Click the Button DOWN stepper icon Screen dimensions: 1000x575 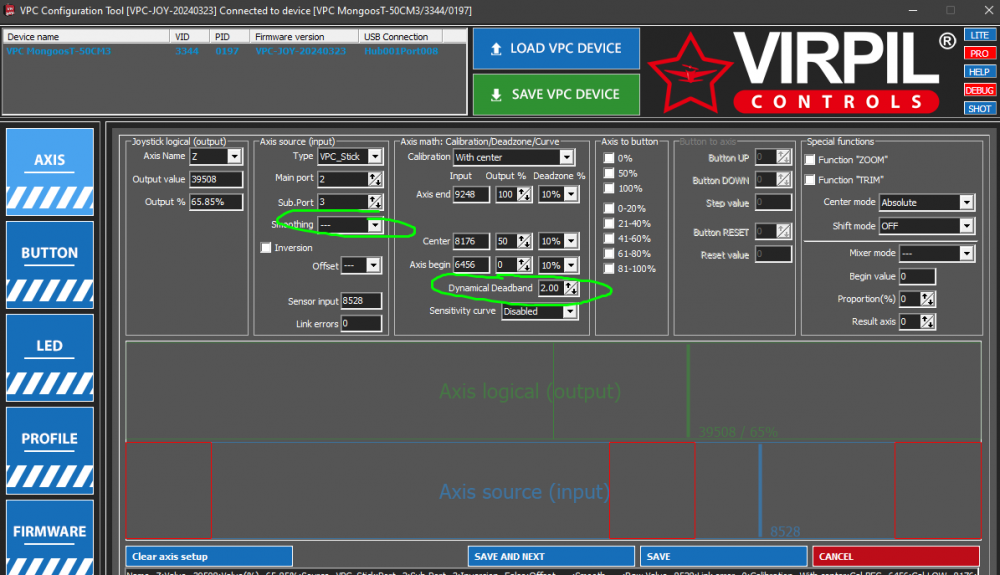(783, 180)
